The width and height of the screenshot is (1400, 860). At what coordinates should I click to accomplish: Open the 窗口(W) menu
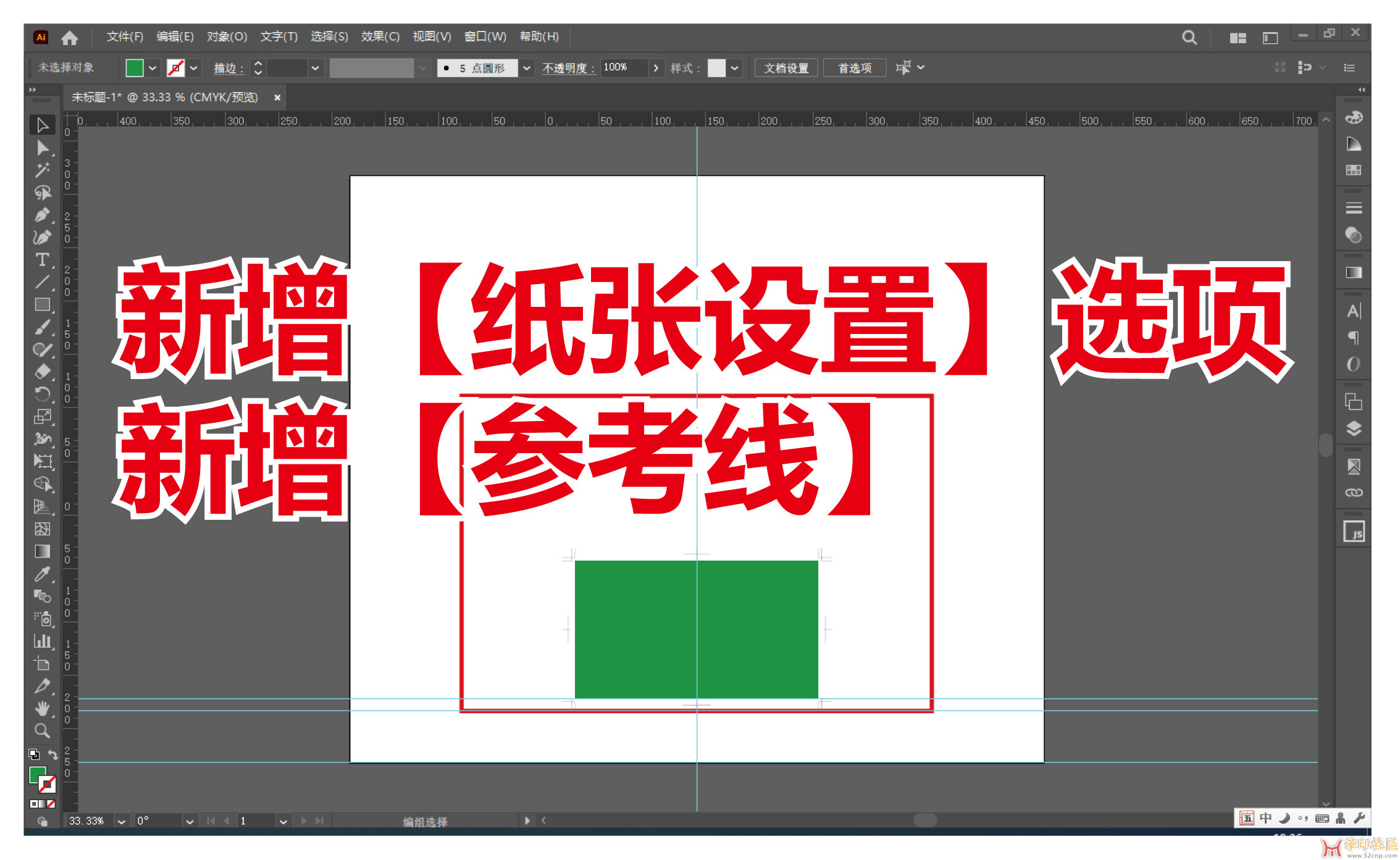[485, 36]
